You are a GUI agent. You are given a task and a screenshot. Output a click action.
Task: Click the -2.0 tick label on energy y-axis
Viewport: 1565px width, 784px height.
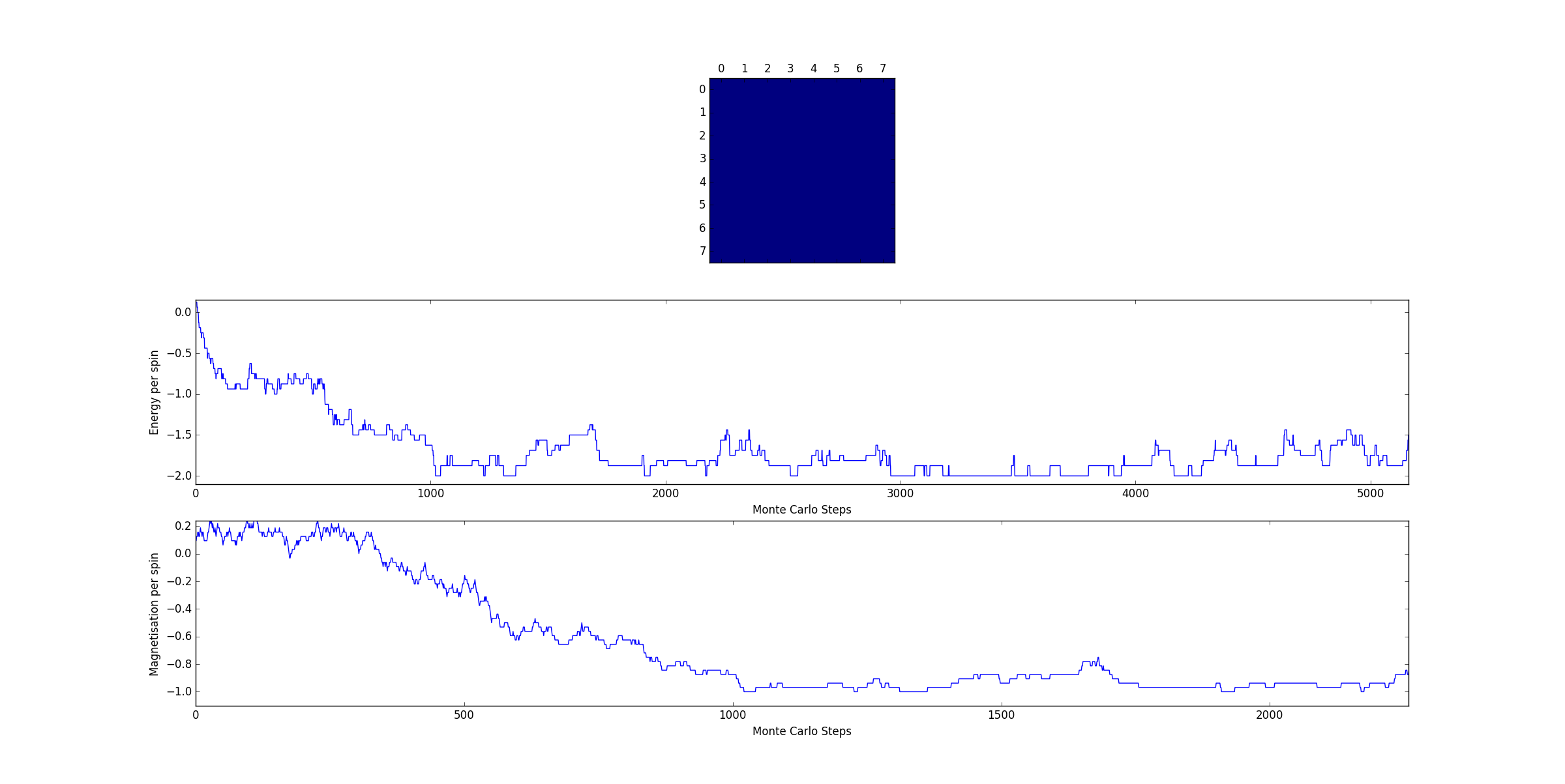point(179,476)
